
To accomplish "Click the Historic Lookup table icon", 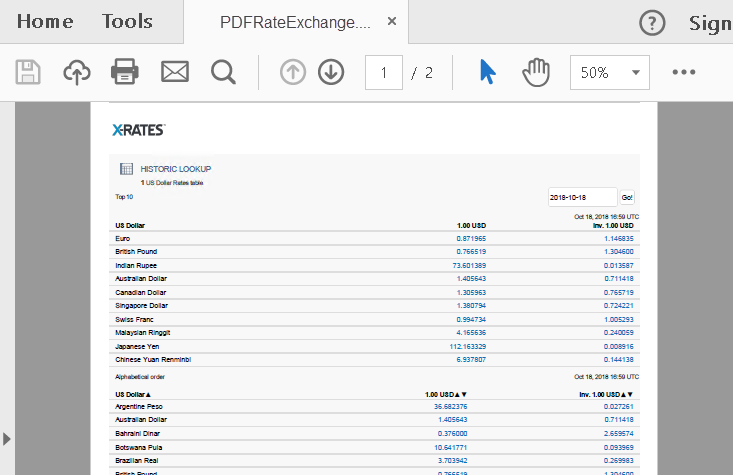I will click(x=126, y=169).
